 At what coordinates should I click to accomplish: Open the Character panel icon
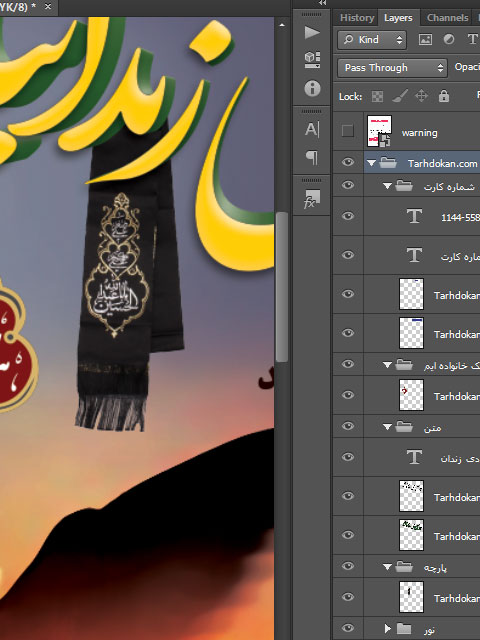(312, 129)
